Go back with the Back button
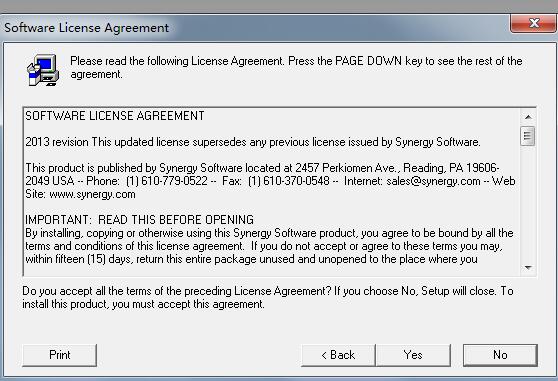The image size is (558, 381). (338, 355)
